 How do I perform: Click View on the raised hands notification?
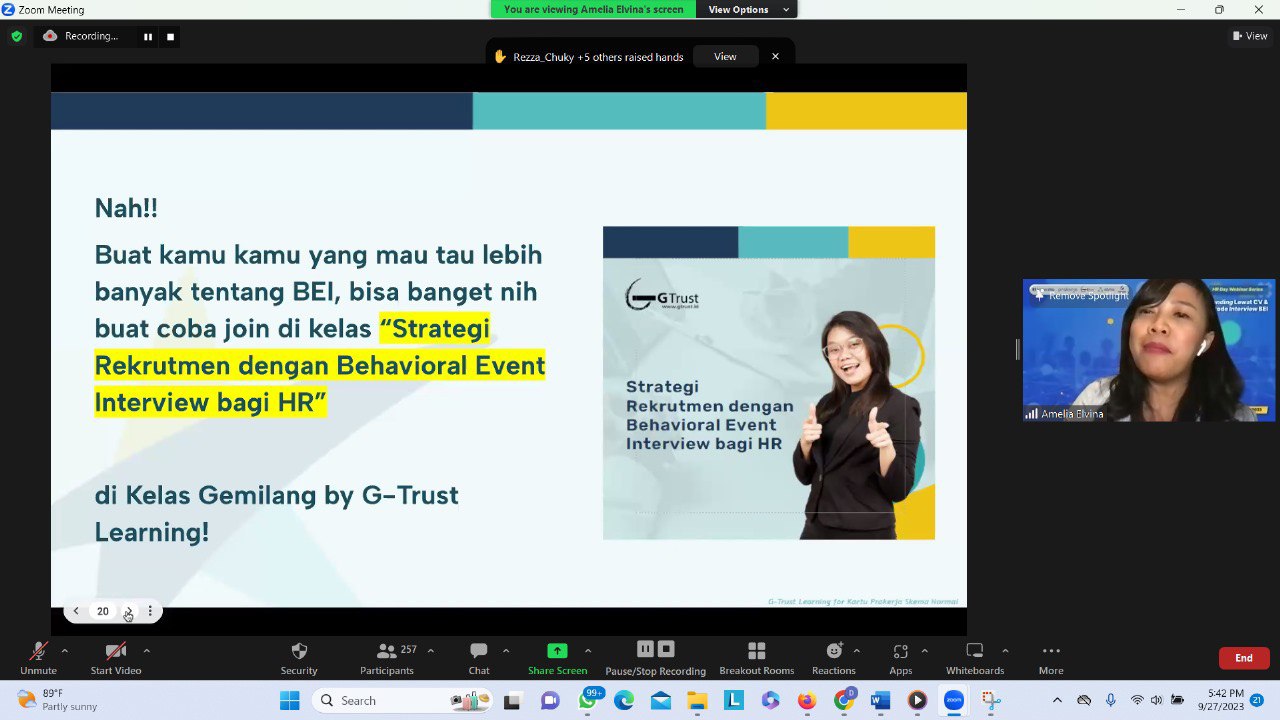click(725, 57)
